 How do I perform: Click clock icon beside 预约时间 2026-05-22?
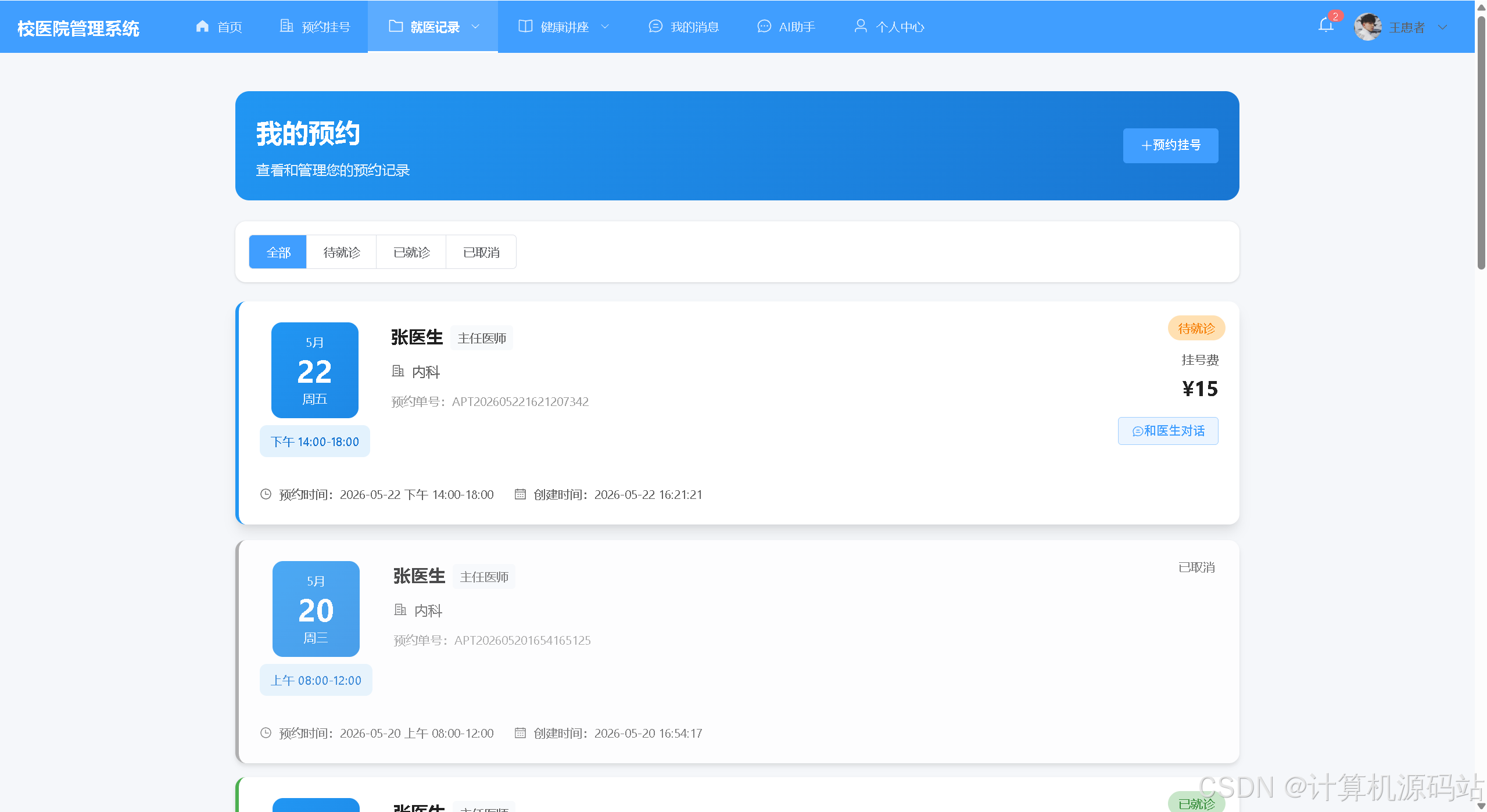point(266,494)
